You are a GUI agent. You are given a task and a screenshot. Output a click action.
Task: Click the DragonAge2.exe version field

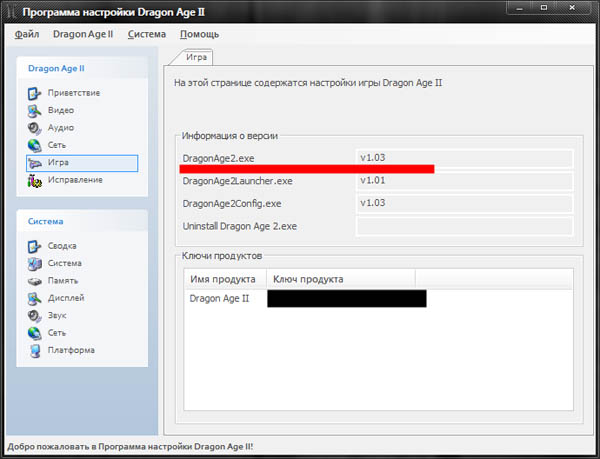coord(465,158)
